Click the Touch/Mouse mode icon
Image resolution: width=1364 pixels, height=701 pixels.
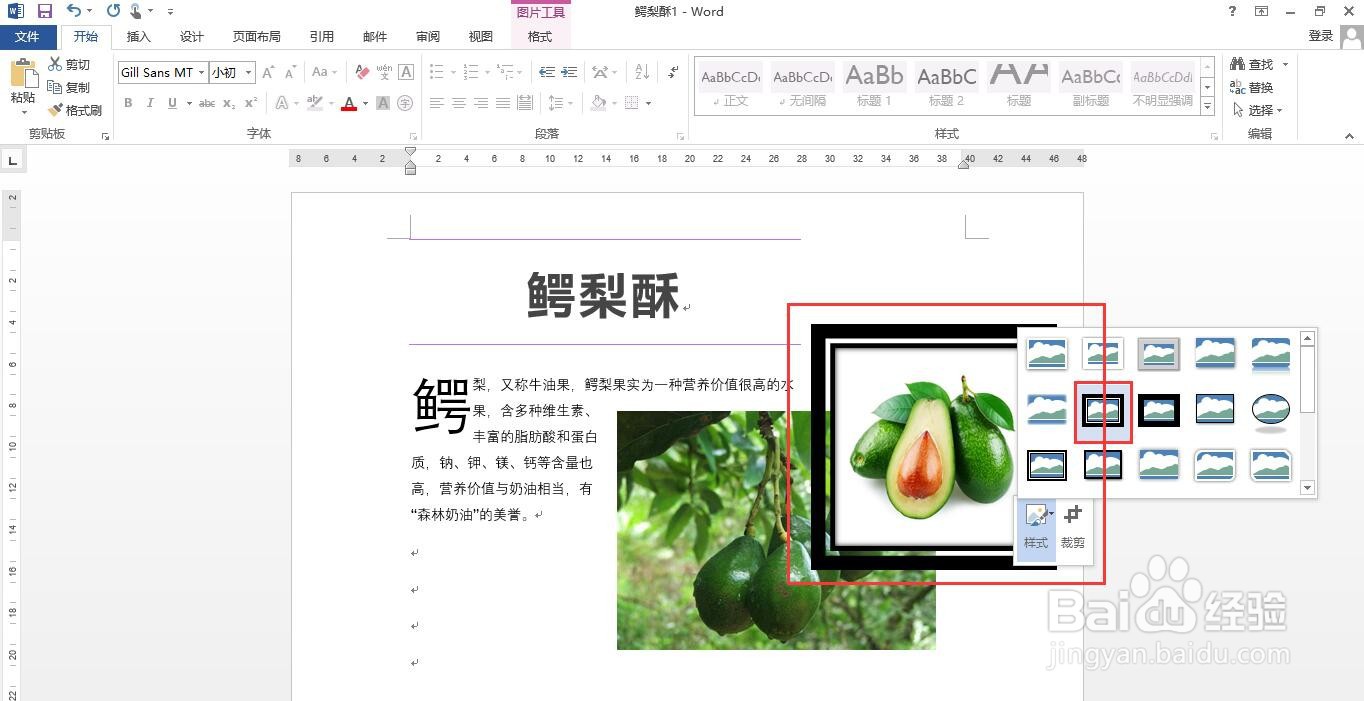[135, 11]
